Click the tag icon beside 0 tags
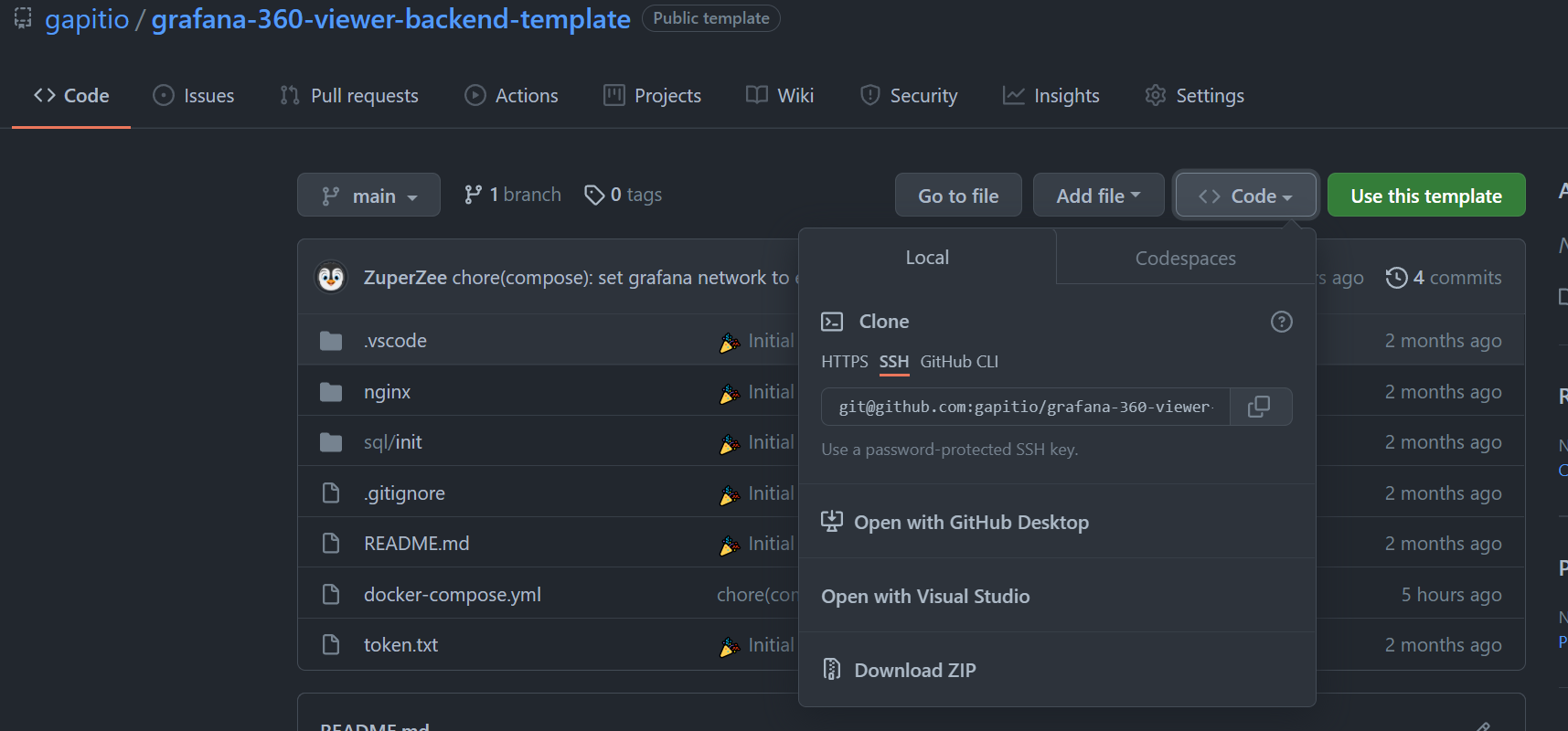 594,195
